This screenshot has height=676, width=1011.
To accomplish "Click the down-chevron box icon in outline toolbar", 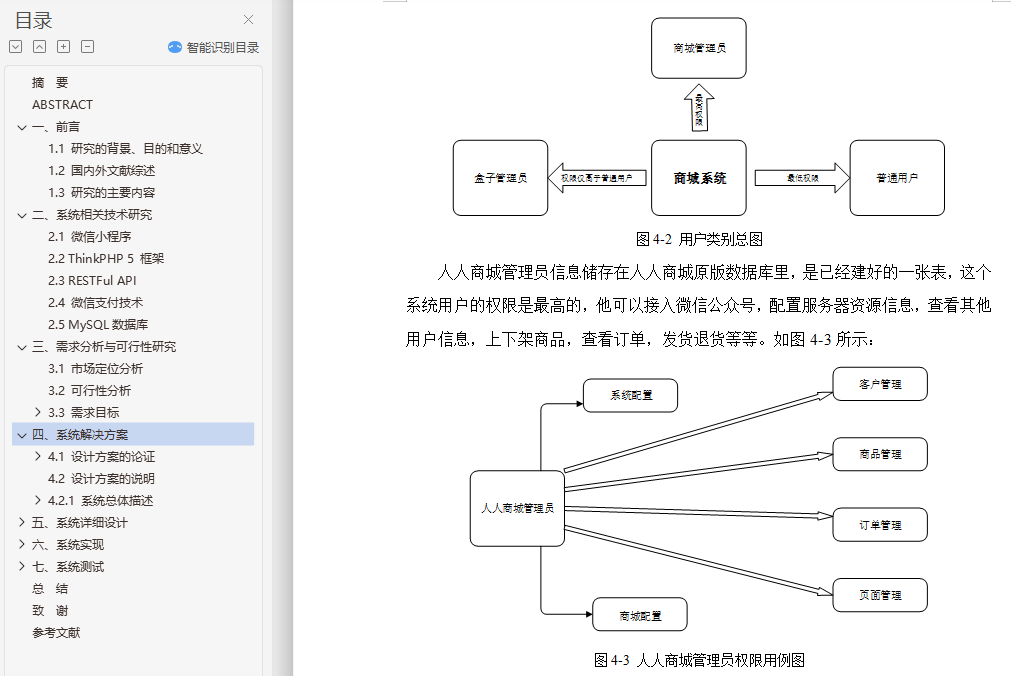I will click(x=16, y=46).
